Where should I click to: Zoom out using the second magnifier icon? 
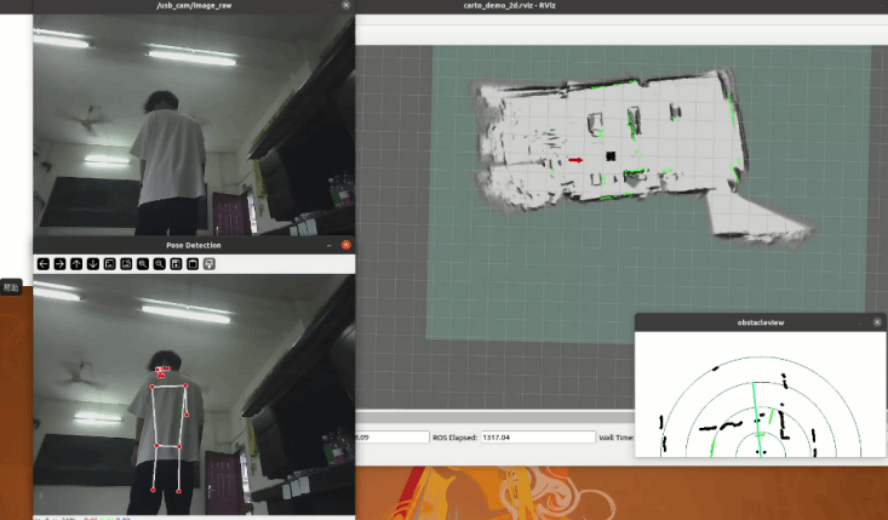point(159,264)
